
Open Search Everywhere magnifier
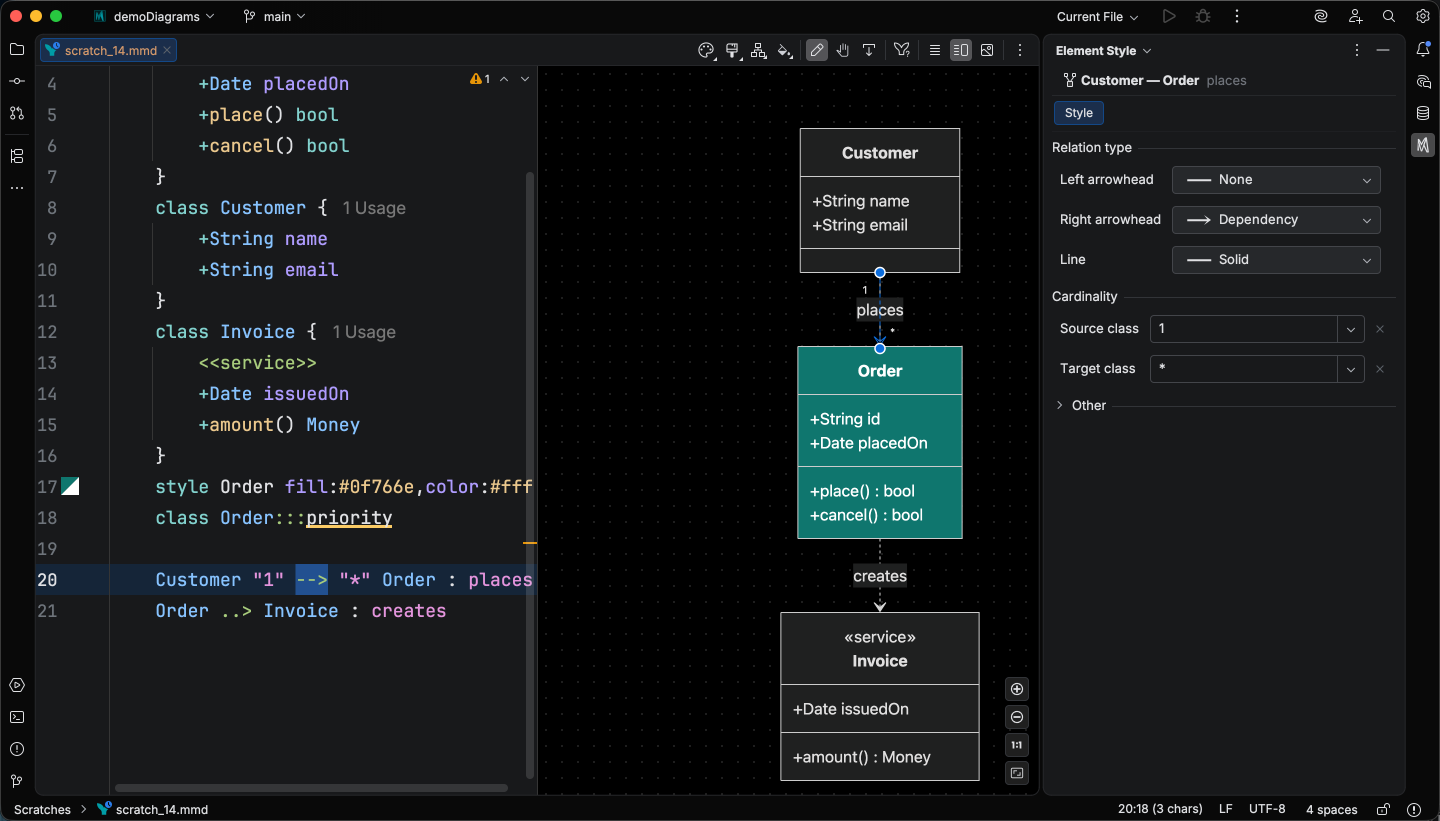click(x=1389, y=16)
